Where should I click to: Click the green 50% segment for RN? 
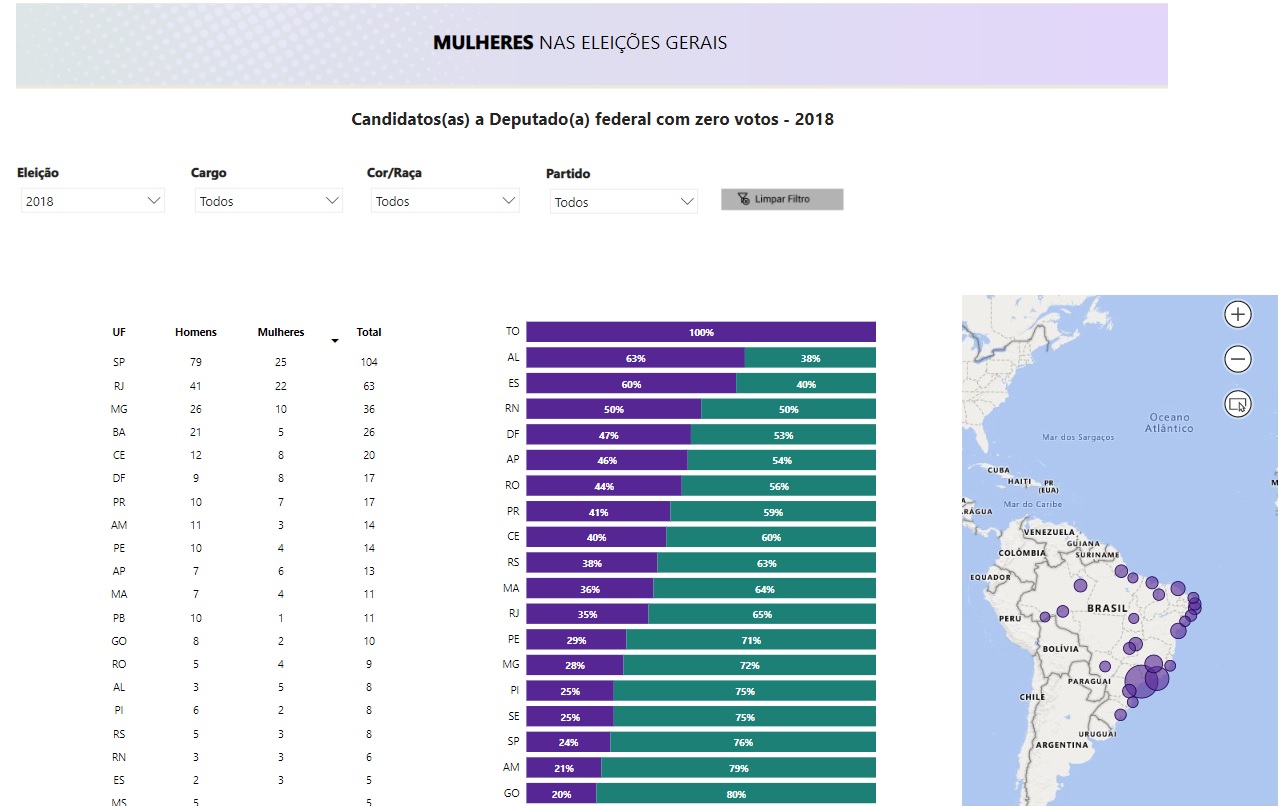[788, 409]
